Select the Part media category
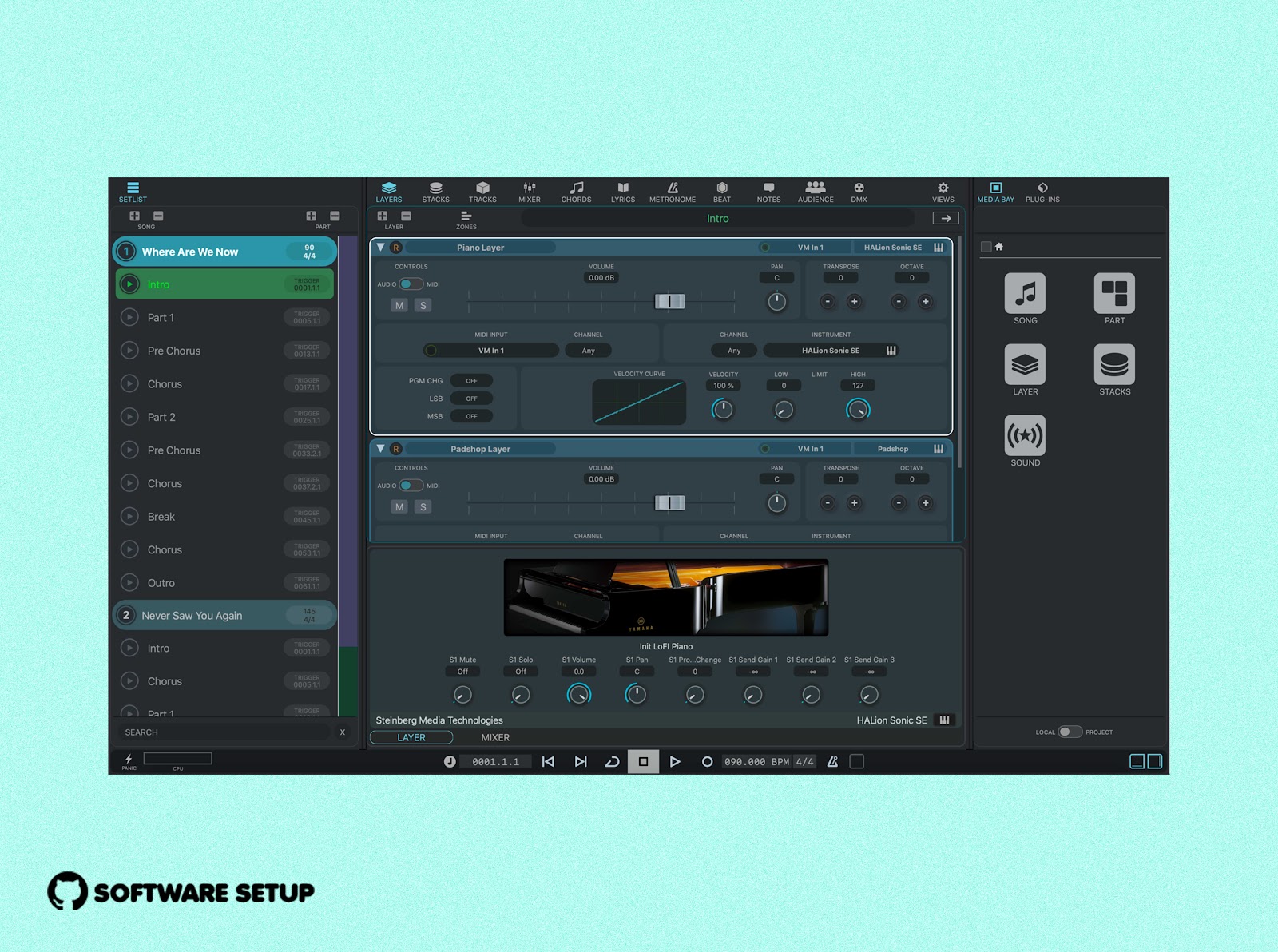This screenshot has height=952, width=1278. tap(1114, 293)
